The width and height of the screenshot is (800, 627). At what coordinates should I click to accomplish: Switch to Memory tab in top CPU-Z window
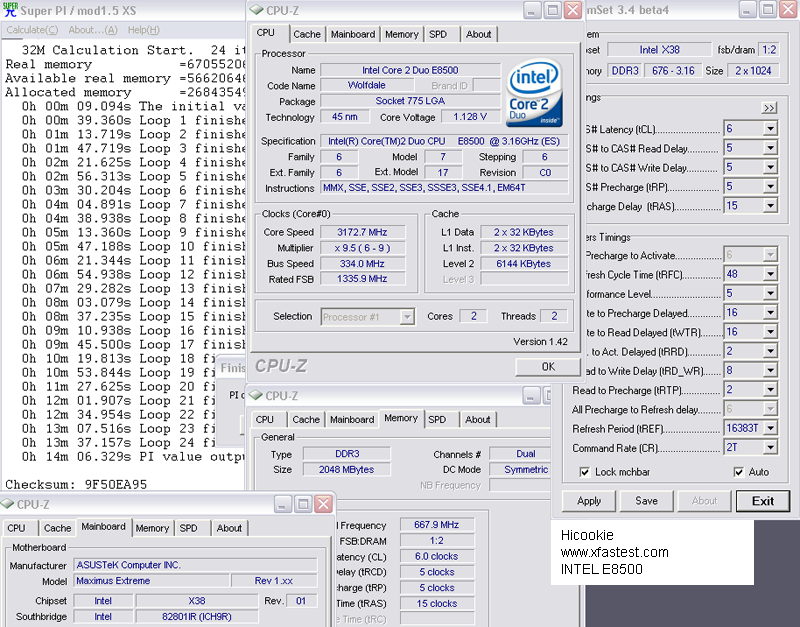(x=402, y=34)
